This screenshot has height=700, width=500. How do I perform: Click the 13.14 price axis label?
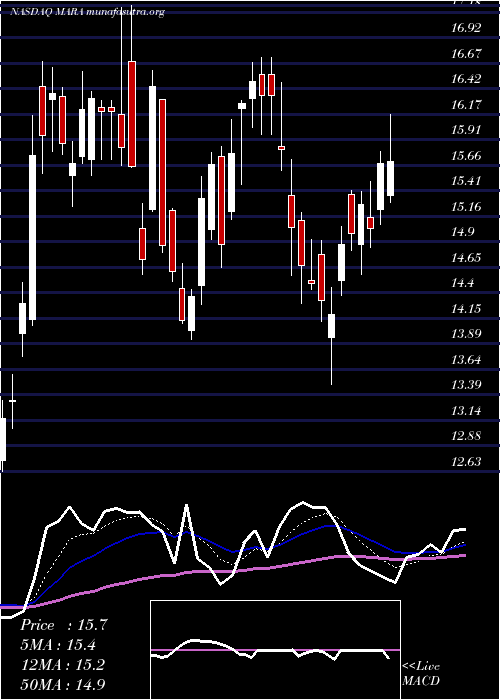(x=466, y=410)
